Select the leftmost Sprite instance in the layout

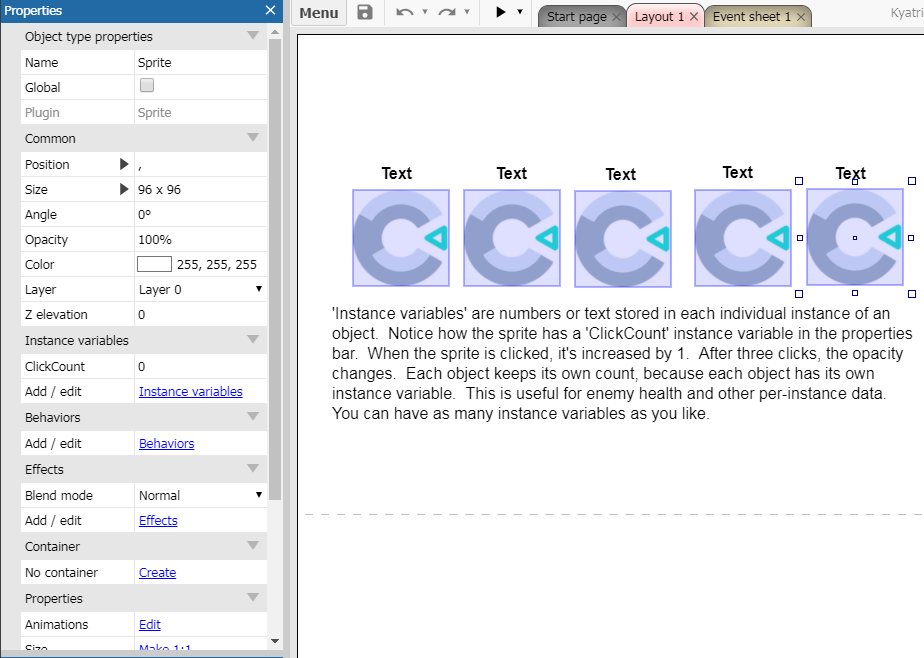tap(400, 238)
